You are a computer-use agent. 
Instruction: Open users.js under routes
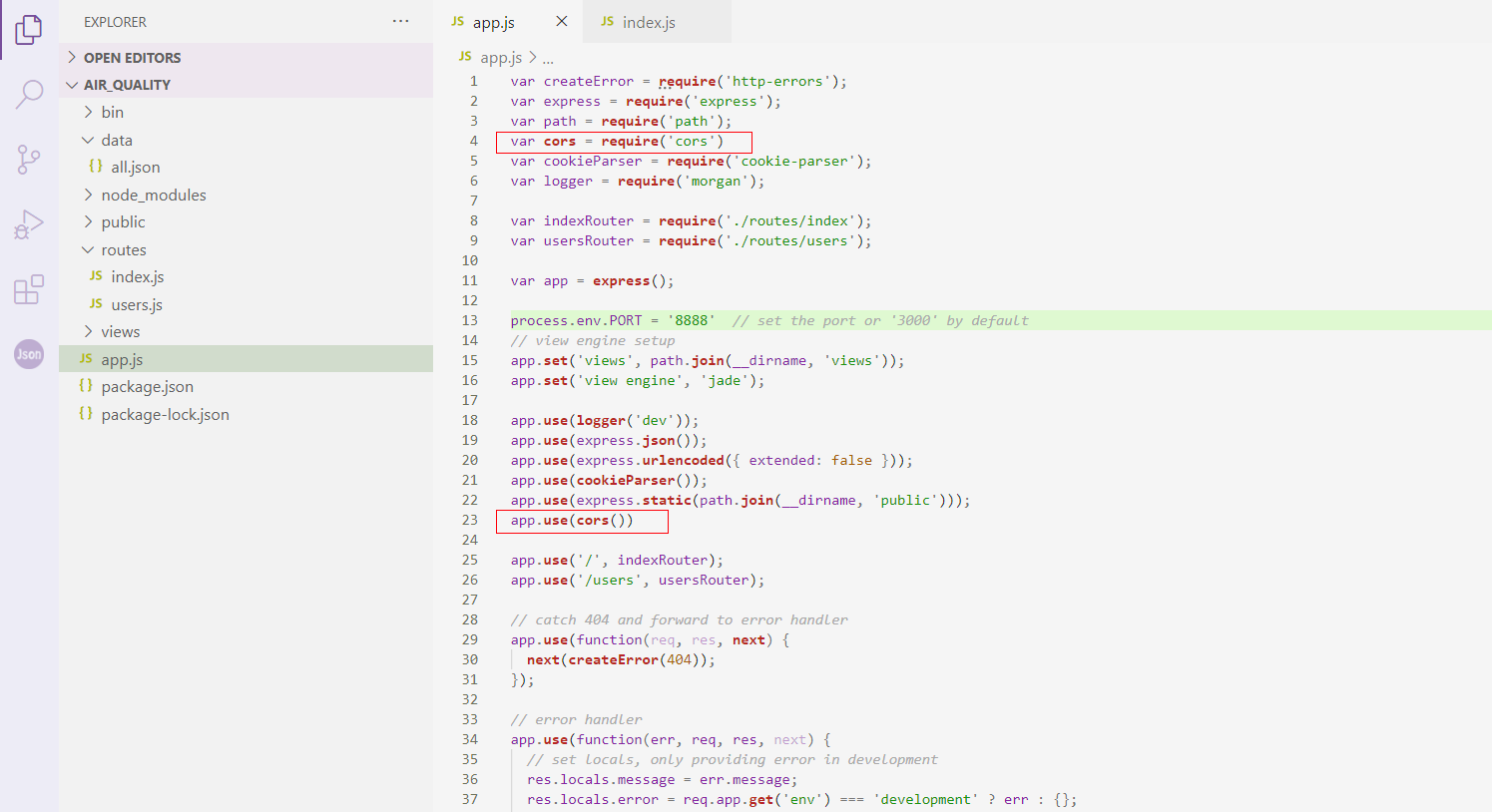[x=137, y=304]
